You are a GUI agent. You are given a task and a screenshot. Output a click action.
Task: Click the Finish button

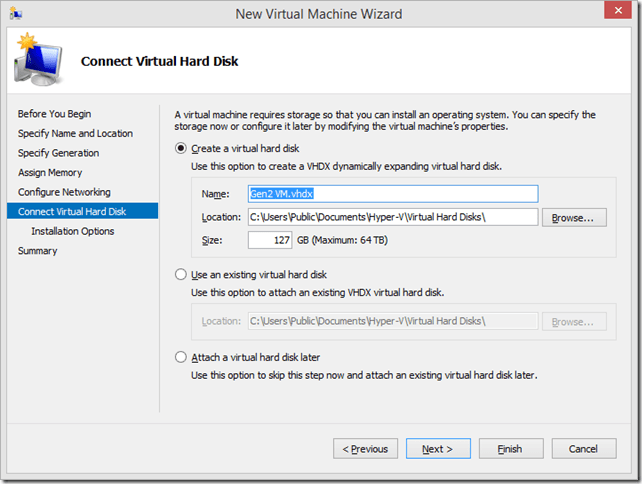[x=510, y=449]
